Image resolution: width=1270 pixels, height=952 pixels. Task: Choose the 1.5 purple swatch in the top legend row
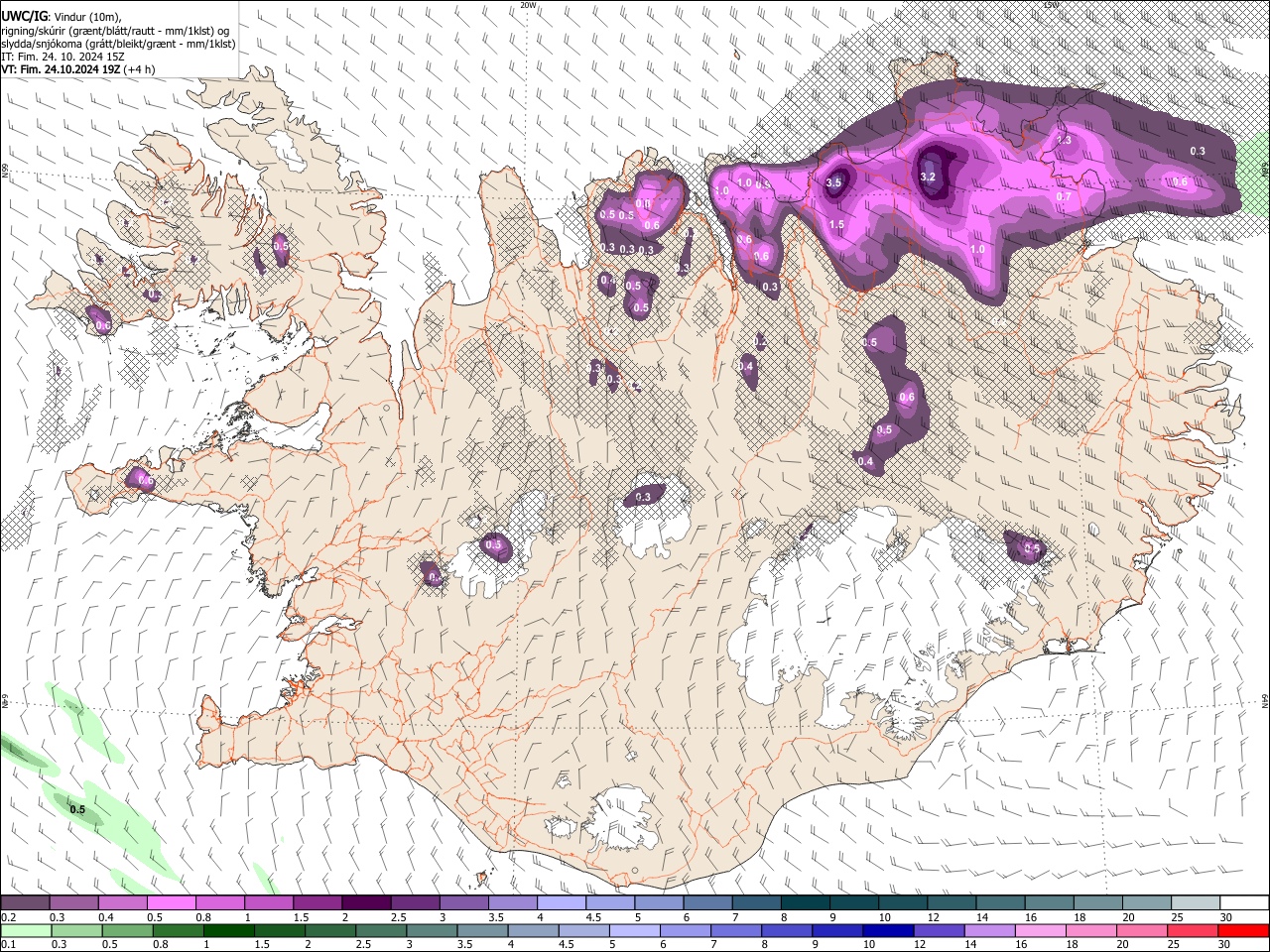[x=317, y=903]
